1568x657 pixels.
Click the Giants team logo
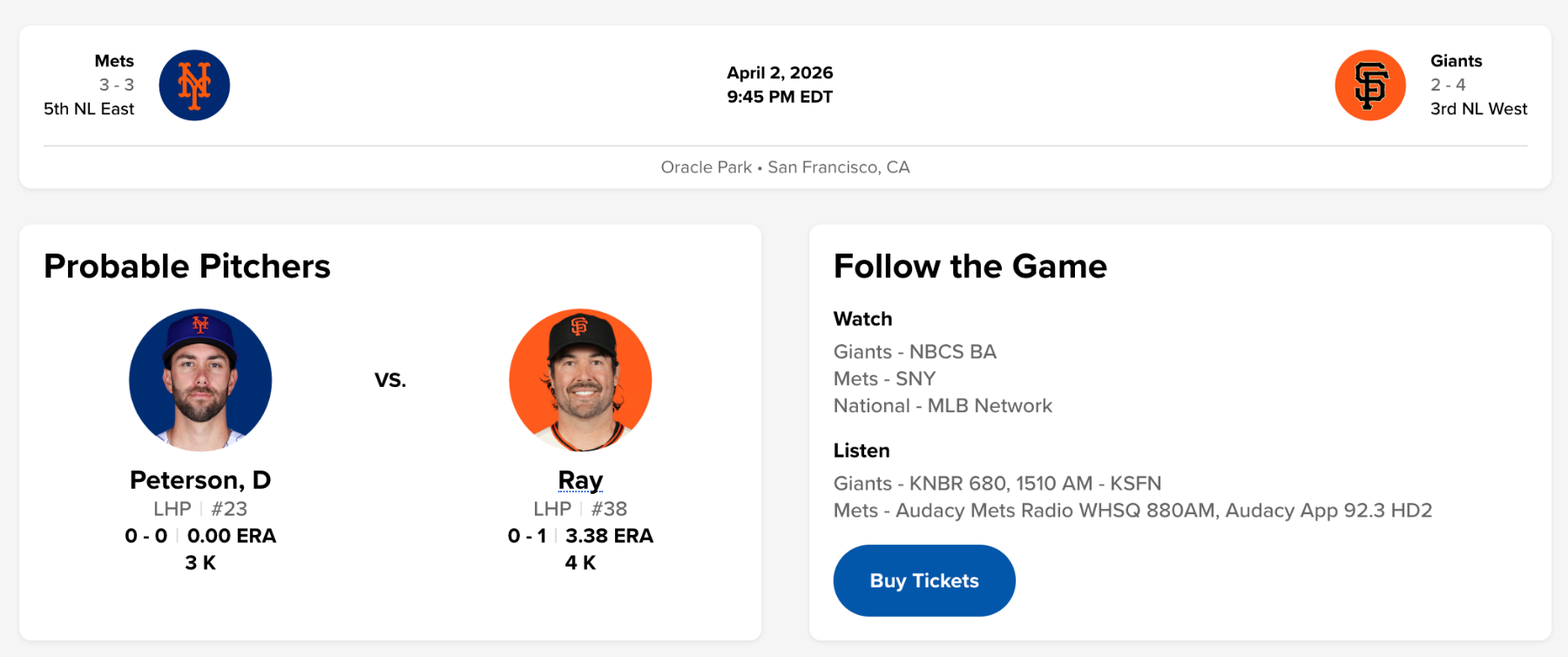pos(1369,85)
